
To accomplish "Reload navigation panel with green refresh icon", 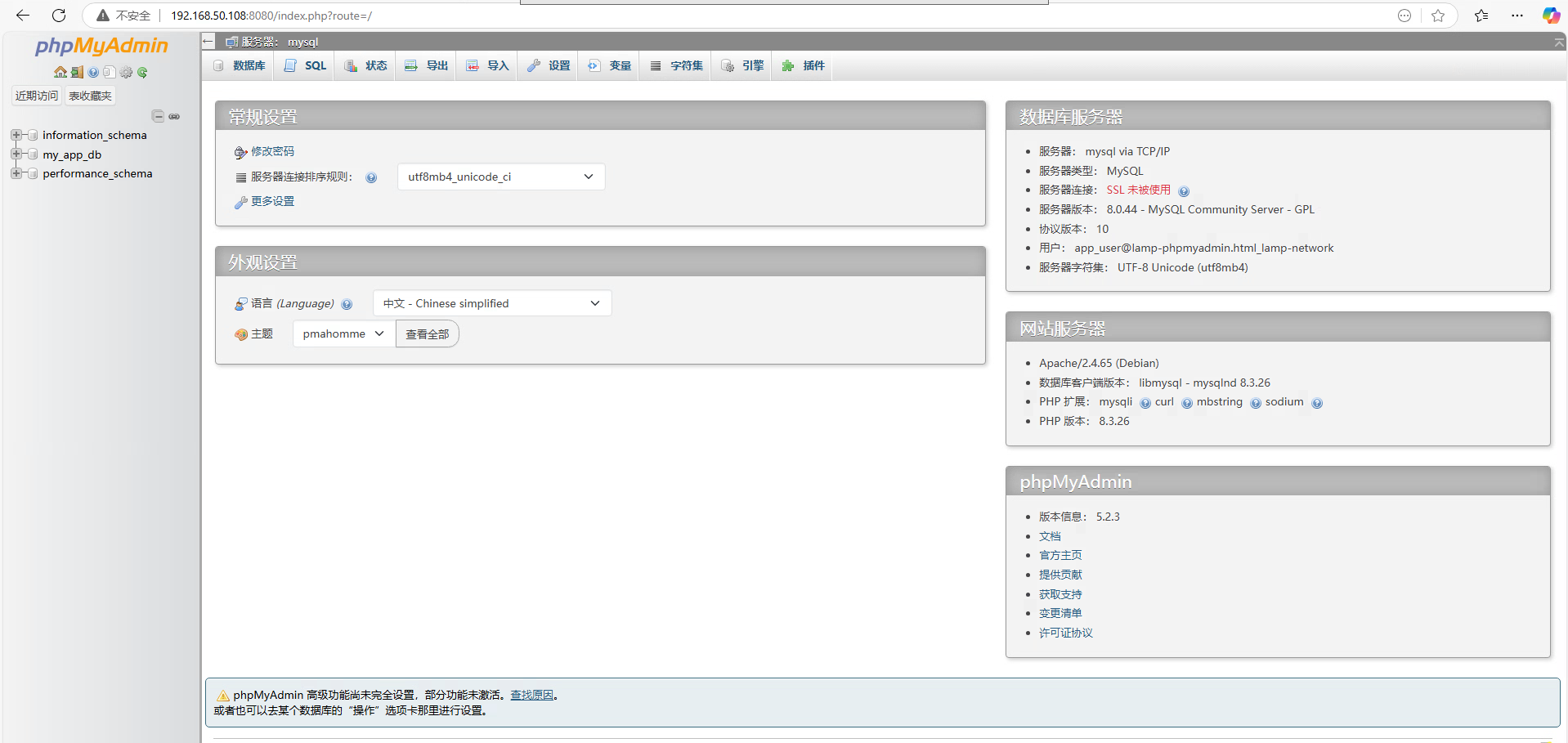I will pos(142,72).
